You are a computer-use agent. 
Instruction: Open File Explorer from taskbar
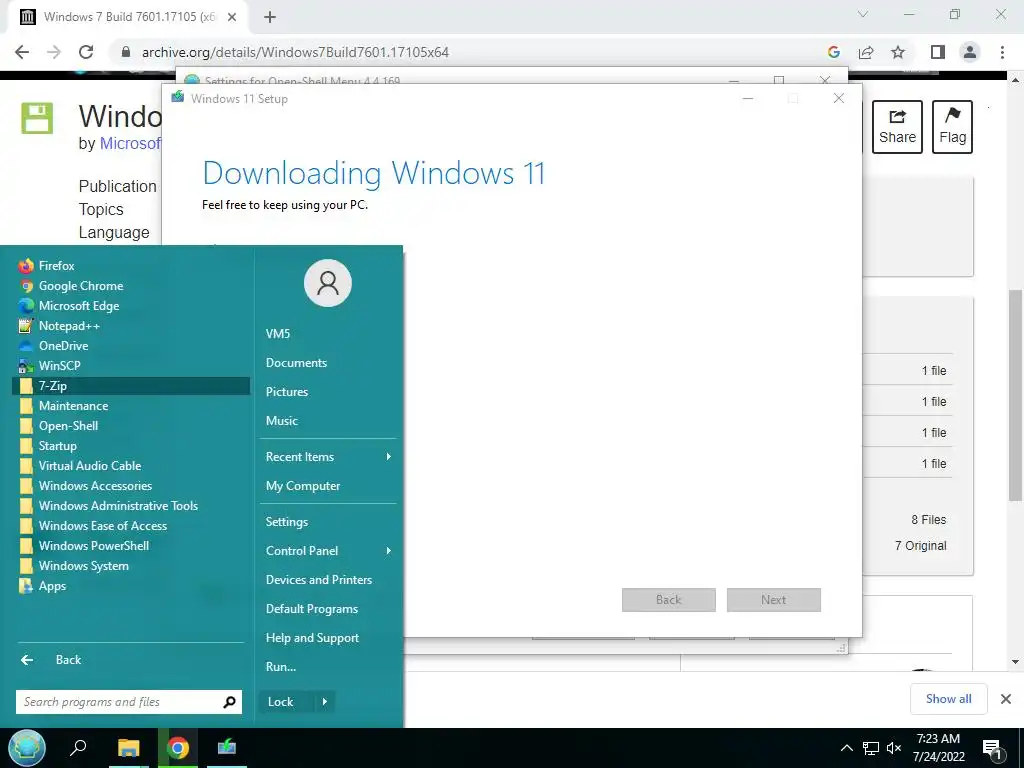pos(128,748)
